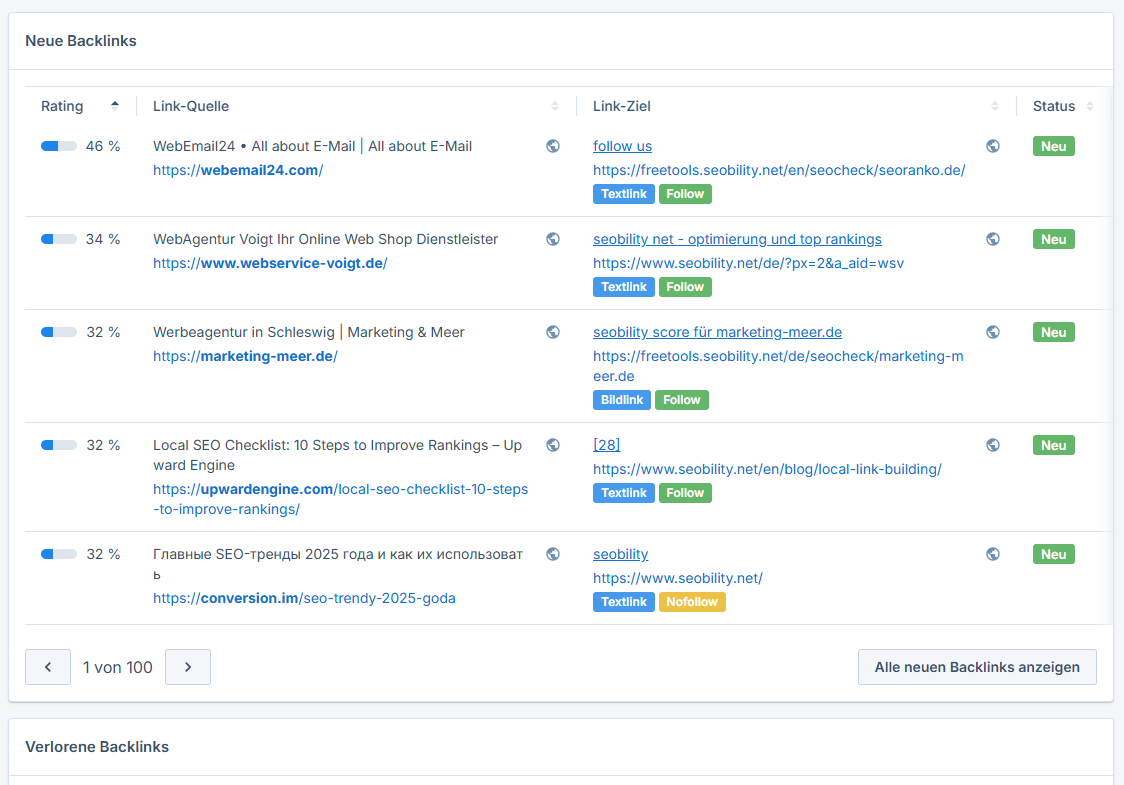Viewport: 1124px width, 785px height.
Task: Open globe icon beside webemail24.com source
Action: pyautogui.click(x=553, y=146)
